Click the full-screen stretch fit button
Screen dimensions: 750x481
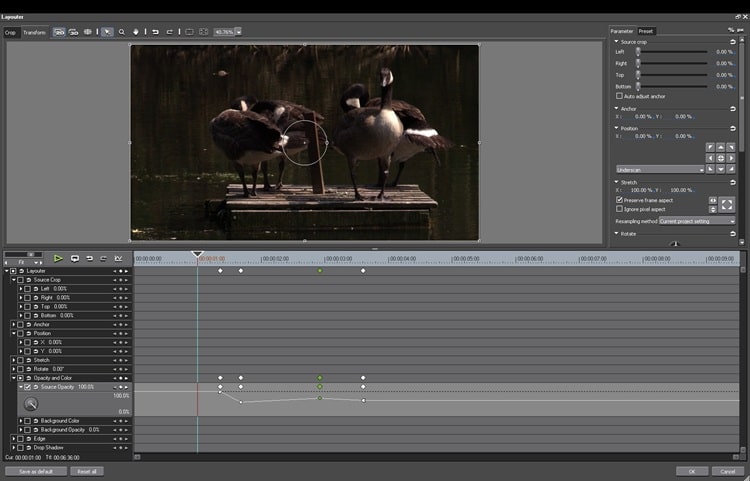point(727,205)
